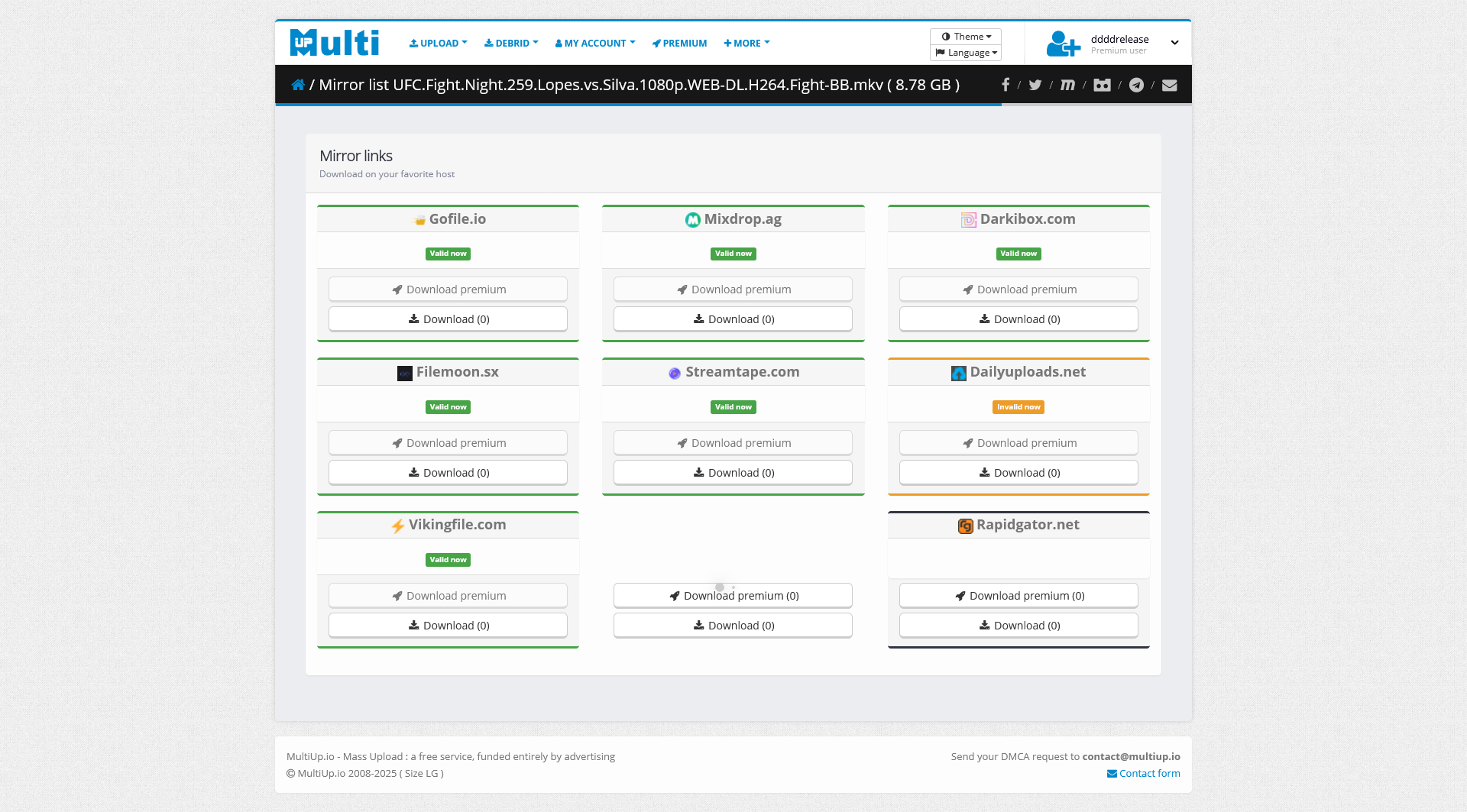Viewport: 1467px width, 812px height.
Task: Click the Mixdrop.ag 'Valid now' badge
Action: [733, 254]
